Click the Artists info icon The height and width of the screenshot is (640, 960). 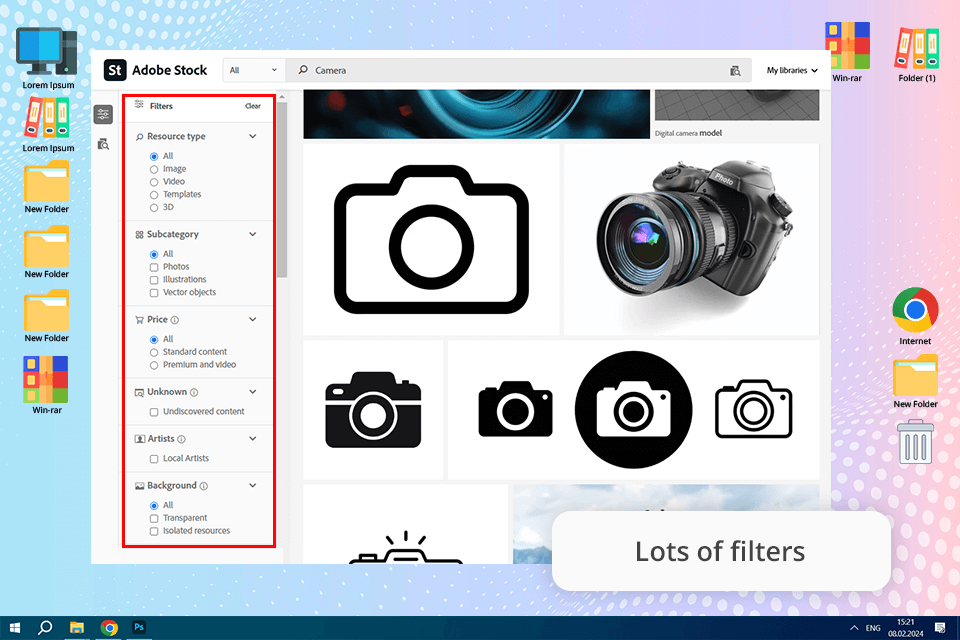coord(181,439)
